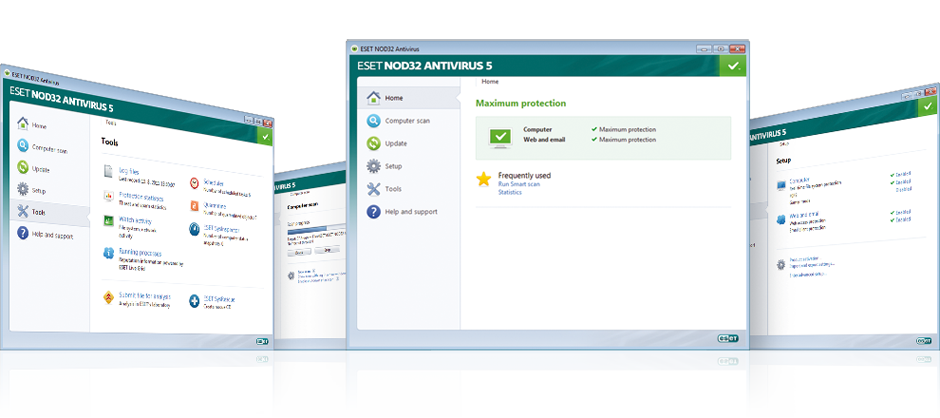Open Computer scan in Tools window sidebar
940x418 pixels.
[x=50, y=149]
